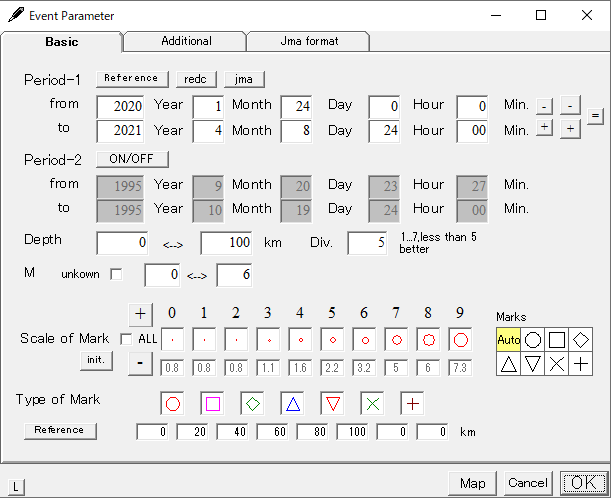The image size is (611, 498).
Task: Click magenta square Type of Mark icon
Action: (x=213, y=404)
